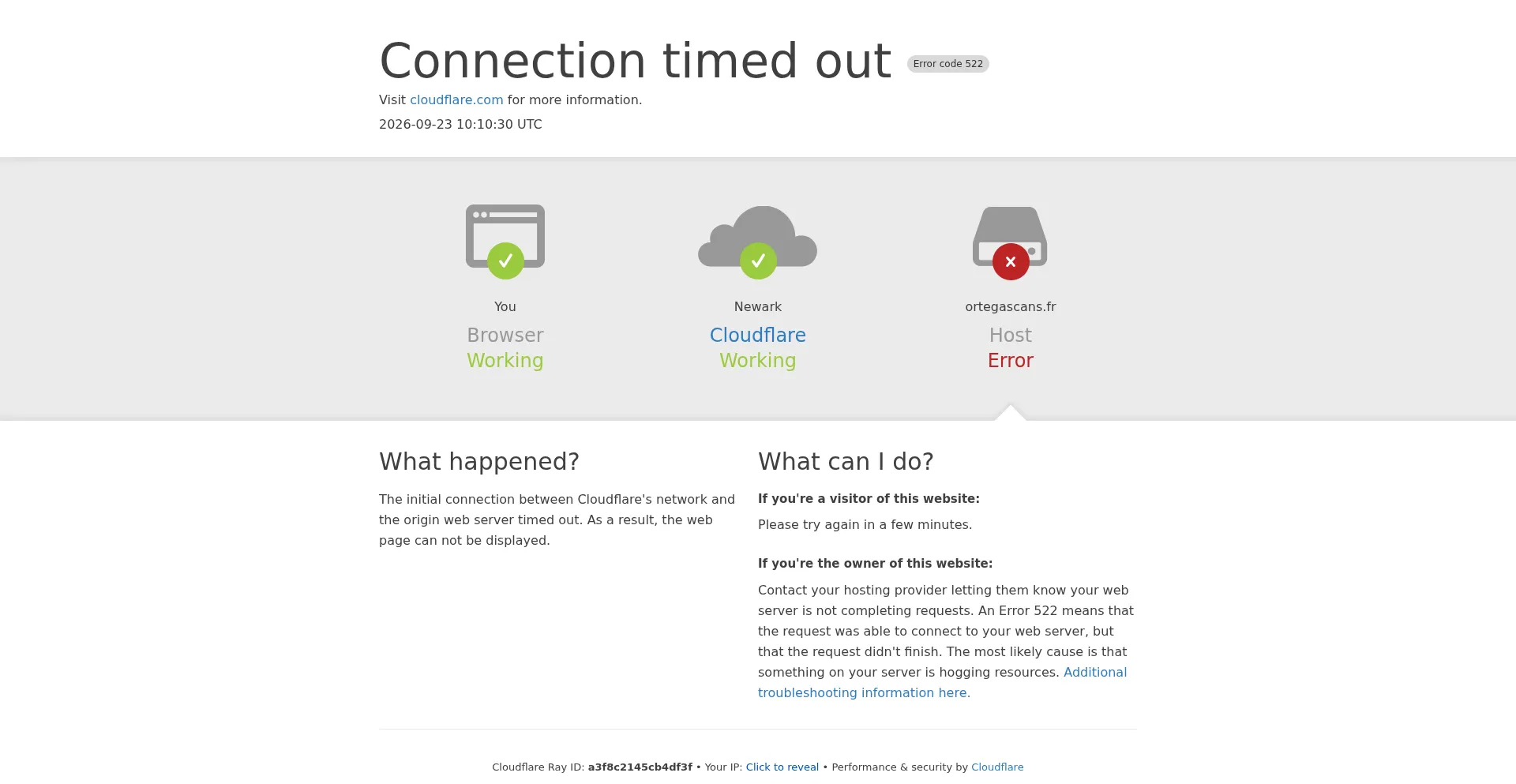Image resolution: width=1516 pixels, height=784 pixels.
Task: Open Additional troubleshooting information link
Action: (942, 682)
